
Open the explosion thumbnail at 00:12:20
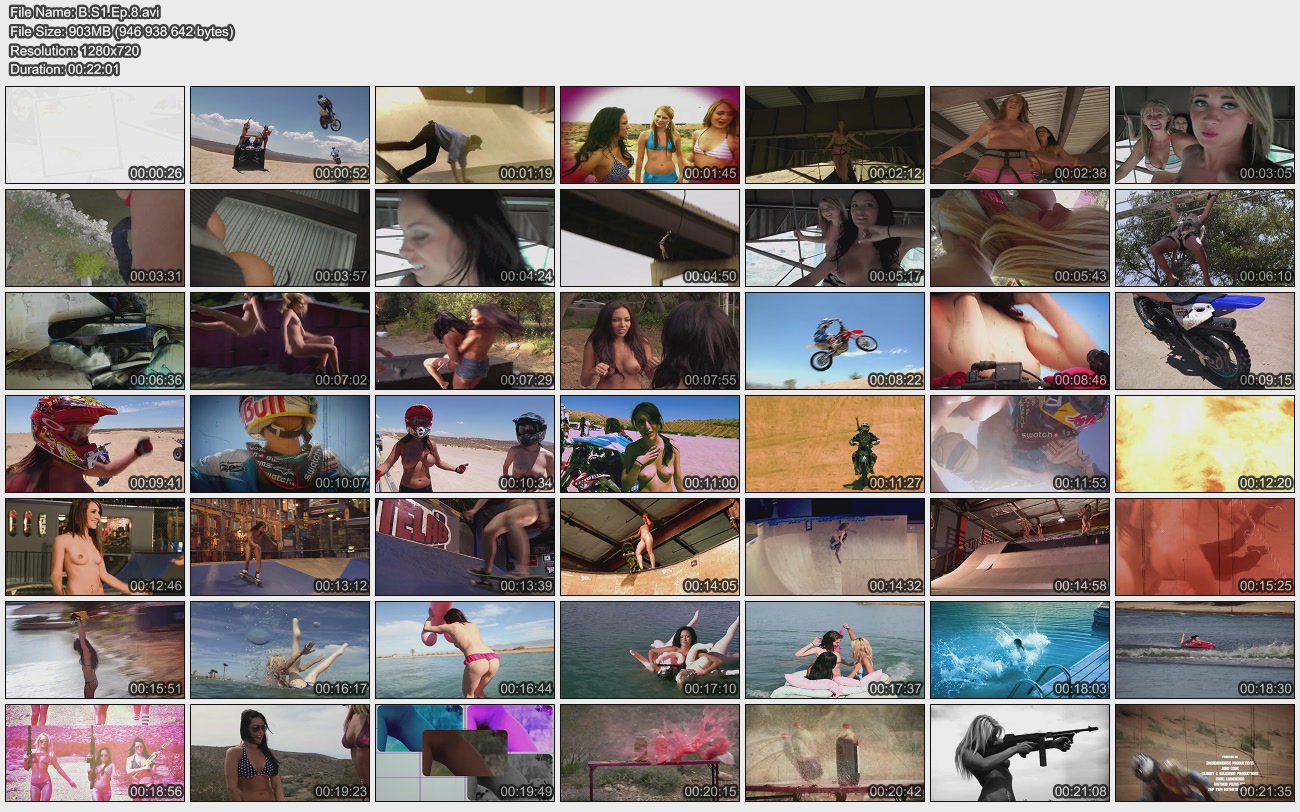pyautogui.click(x=1205, y=443)
